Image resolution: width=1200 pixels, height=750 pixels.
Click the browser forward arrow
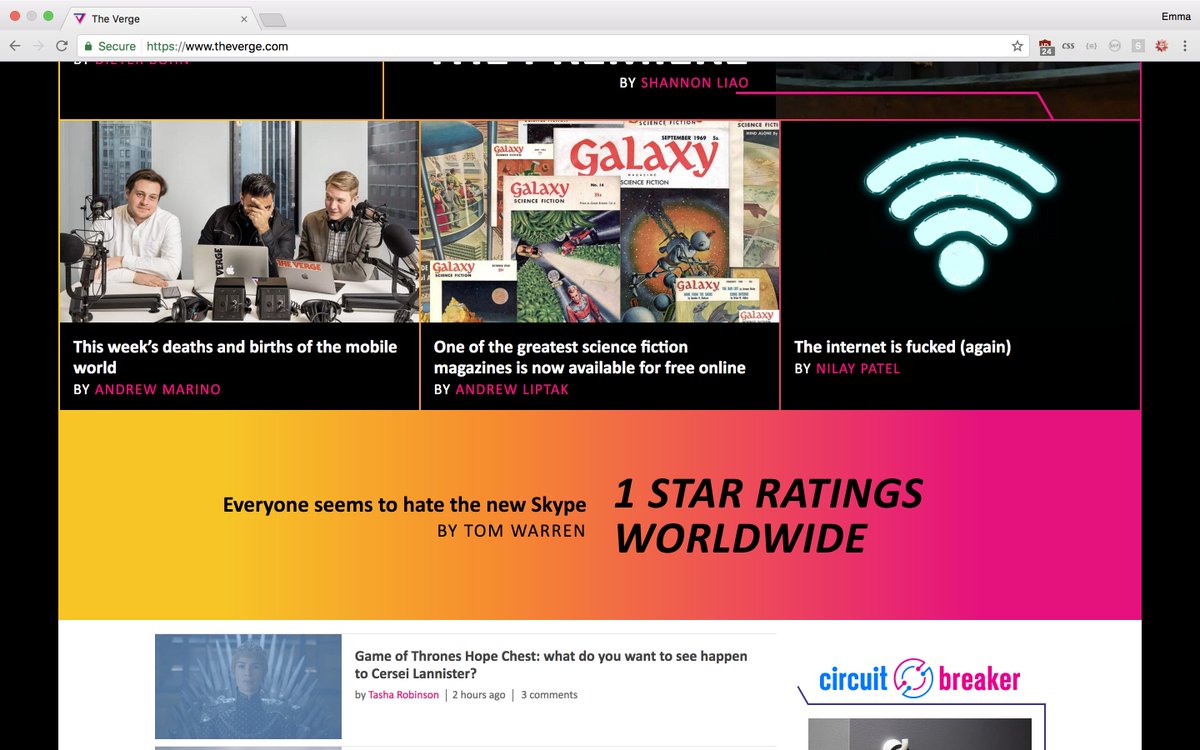pyautogui.click(x=39, y=46)
